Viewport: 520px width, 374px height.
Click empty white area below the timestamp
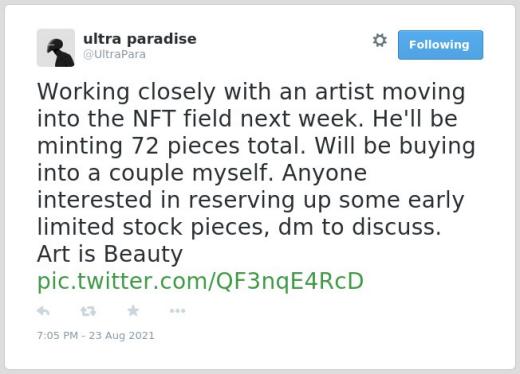pos(260,355)
